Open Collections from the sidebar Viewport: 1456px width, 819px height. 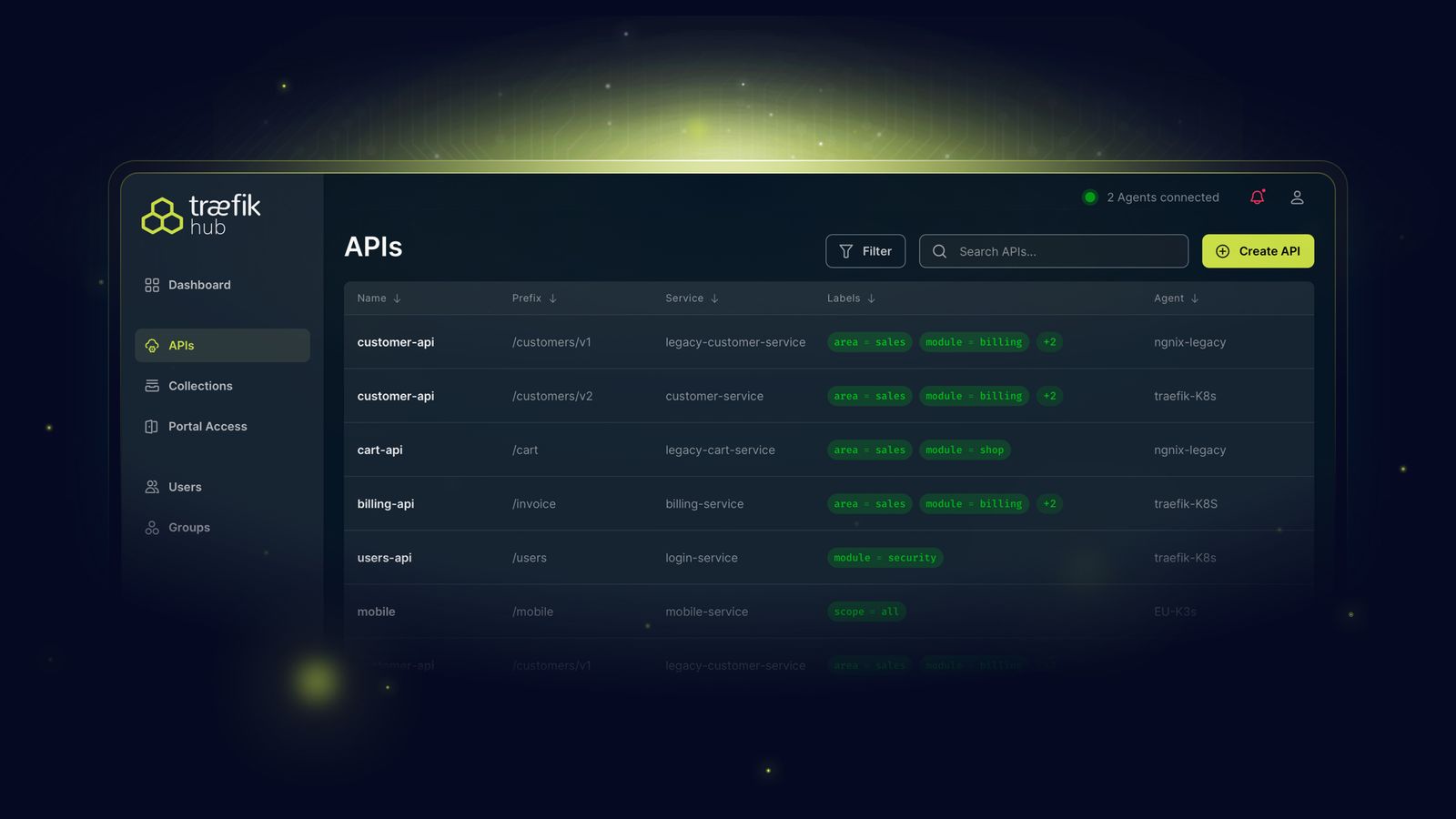(x=199, y=386)
